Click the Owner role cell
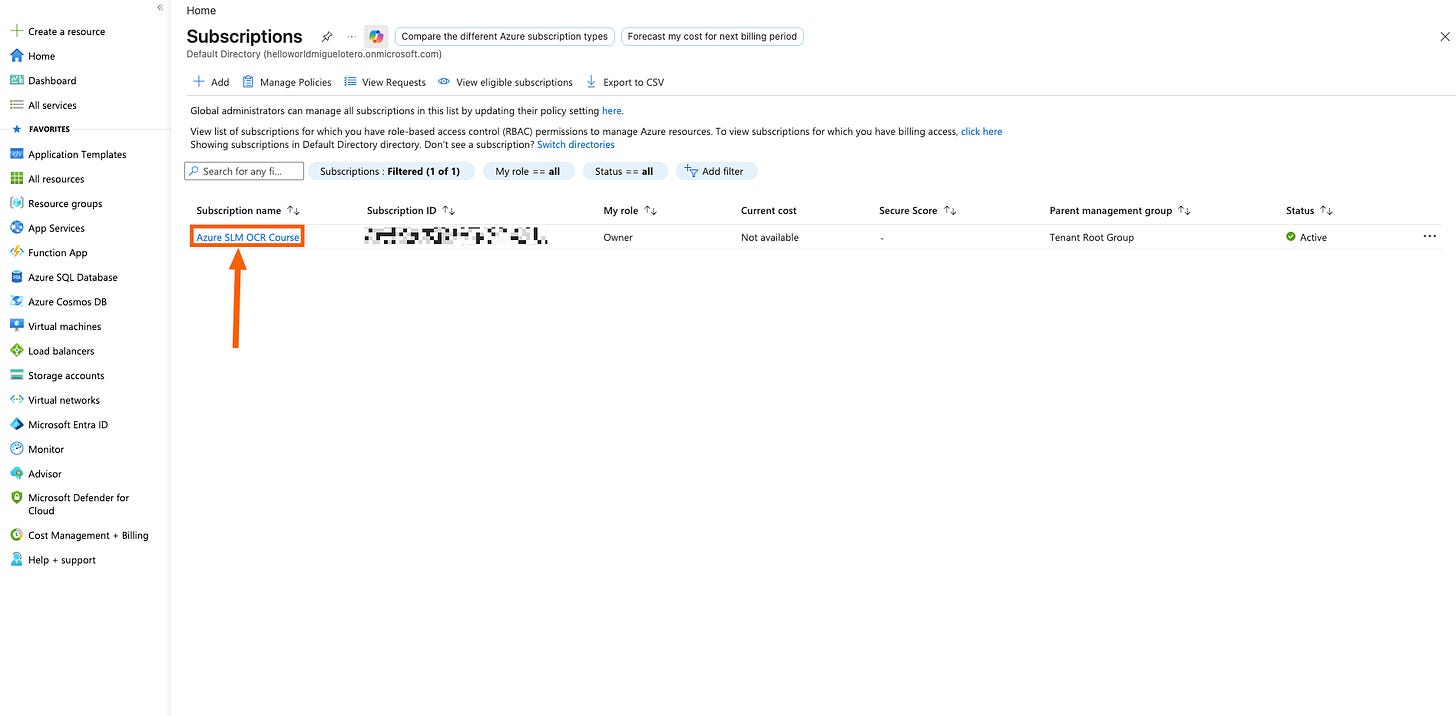Image resolution: width=1456 pixels, height=716 pixels. [x=618, y=237]
